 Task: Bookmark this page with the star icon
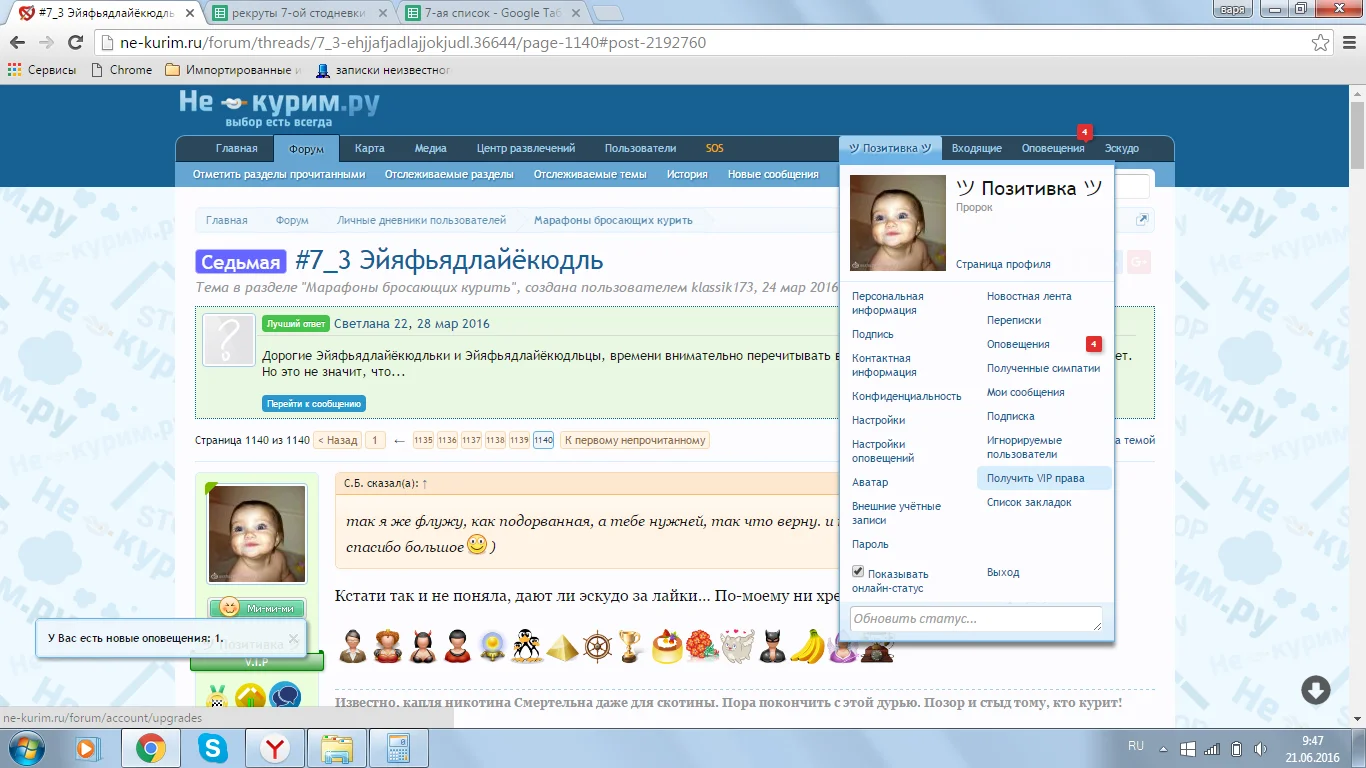[1320, 43]
